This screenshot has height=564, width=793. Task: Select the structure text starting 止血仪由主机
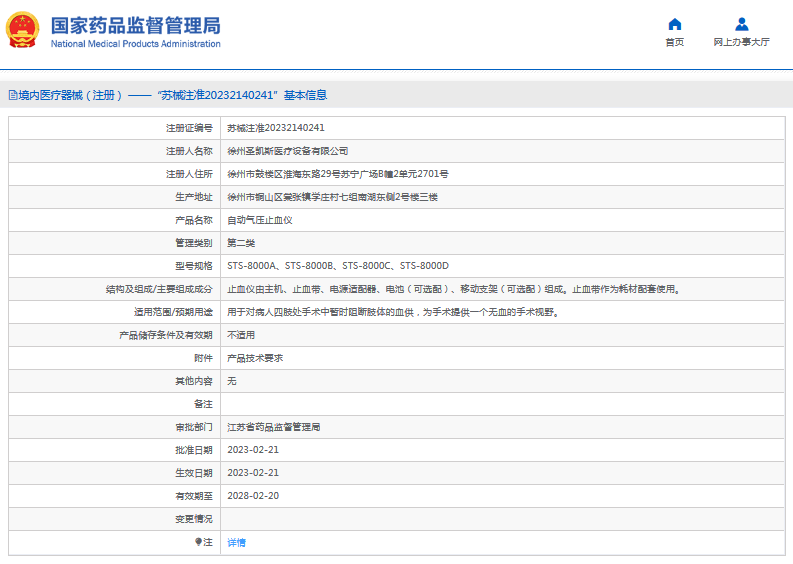pos(454,289)
